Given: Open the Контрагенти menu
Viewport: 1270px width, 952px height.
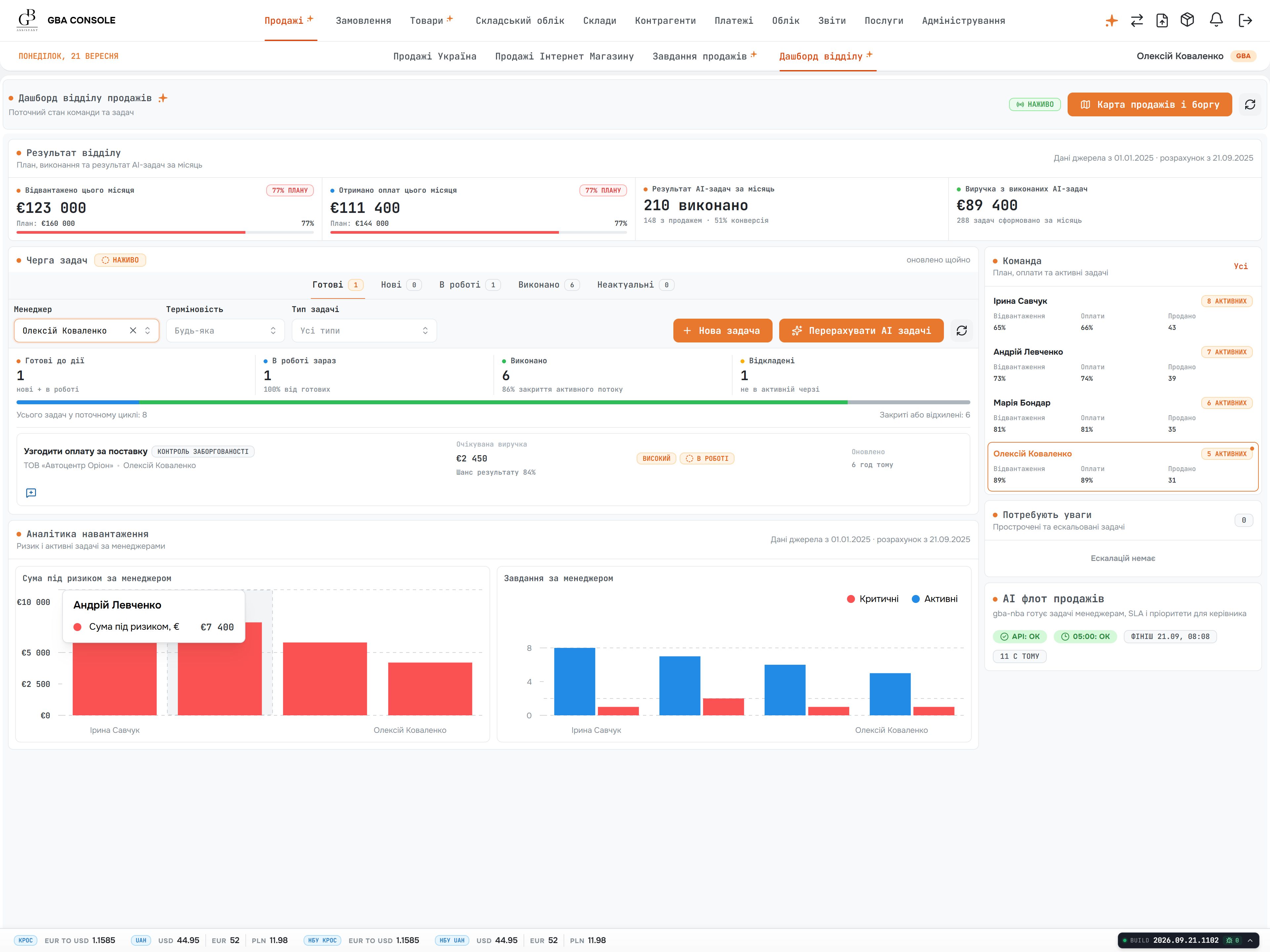Looking at the screenshot, I should 665,20.
